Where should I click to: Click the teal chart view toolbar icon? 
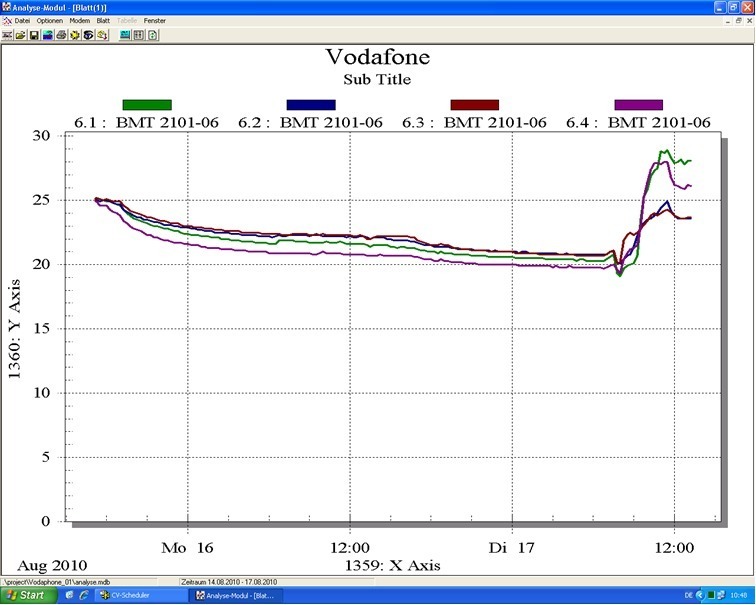coord(125,35)
